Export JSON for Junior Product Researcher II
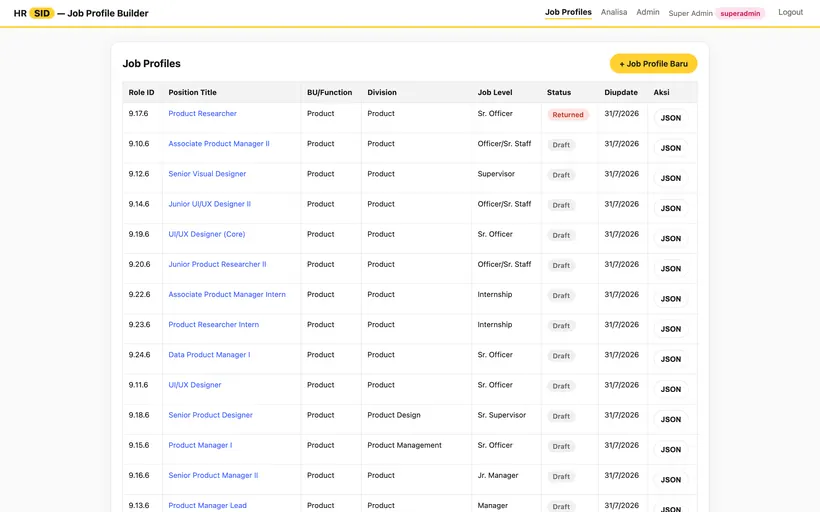The width and height of the screenshot is (820, 512). pos(670,269)
